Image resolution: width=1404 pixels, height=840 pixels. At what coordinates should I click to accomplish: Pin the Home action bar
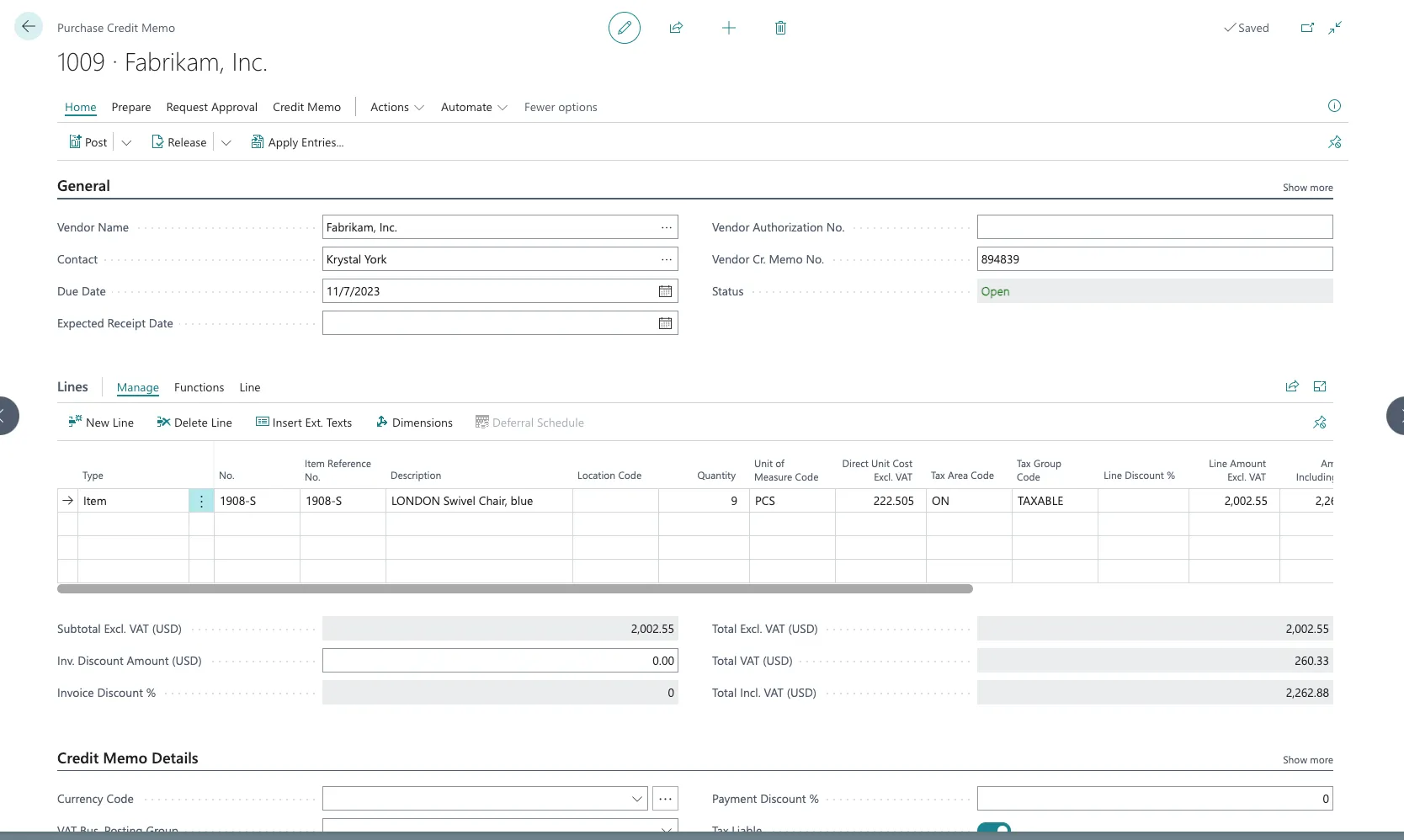coord(1335,142)
